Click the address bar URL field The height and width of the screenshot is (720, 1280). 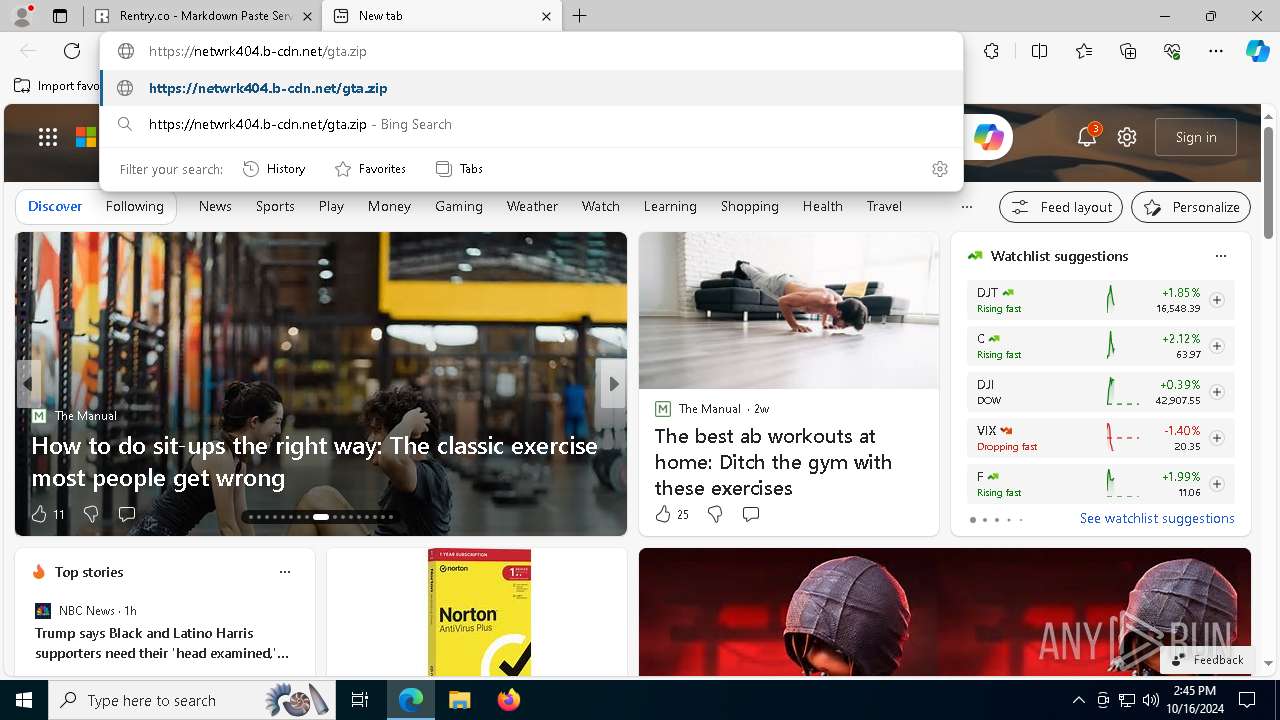pos(531,51)
